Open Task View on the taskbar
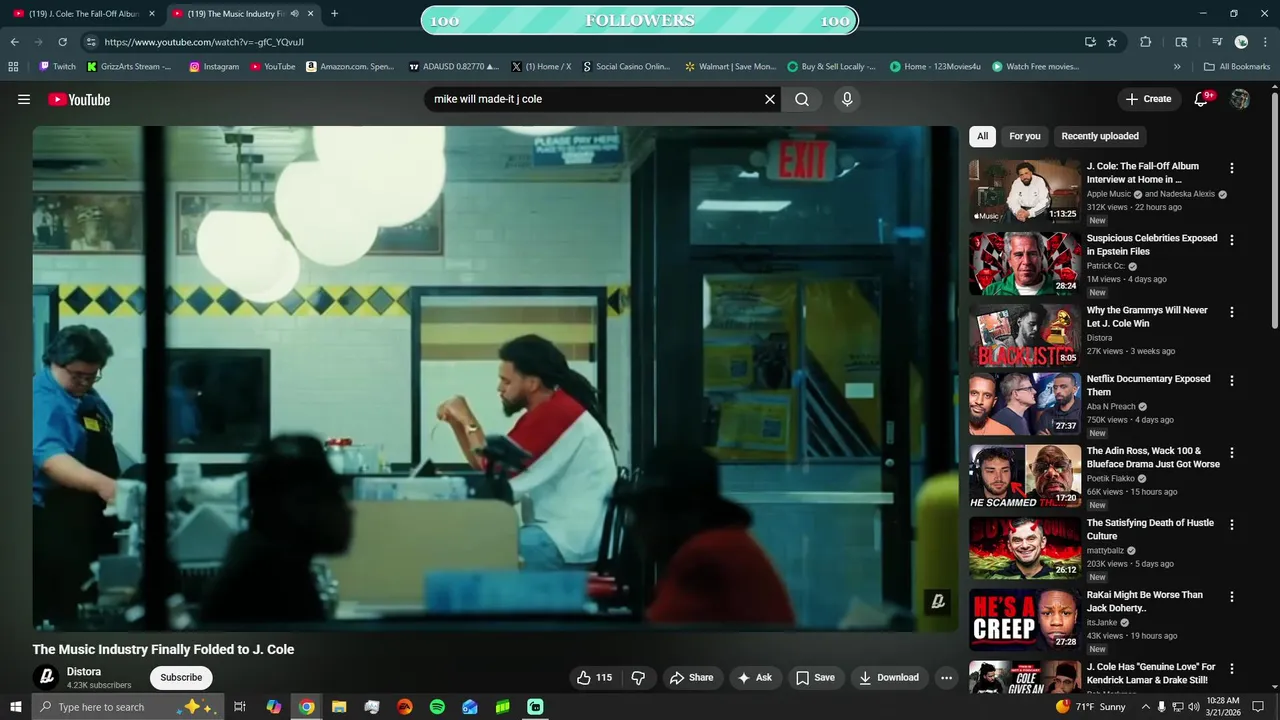Screen dimensions: 1280x720 click(240, 707)
